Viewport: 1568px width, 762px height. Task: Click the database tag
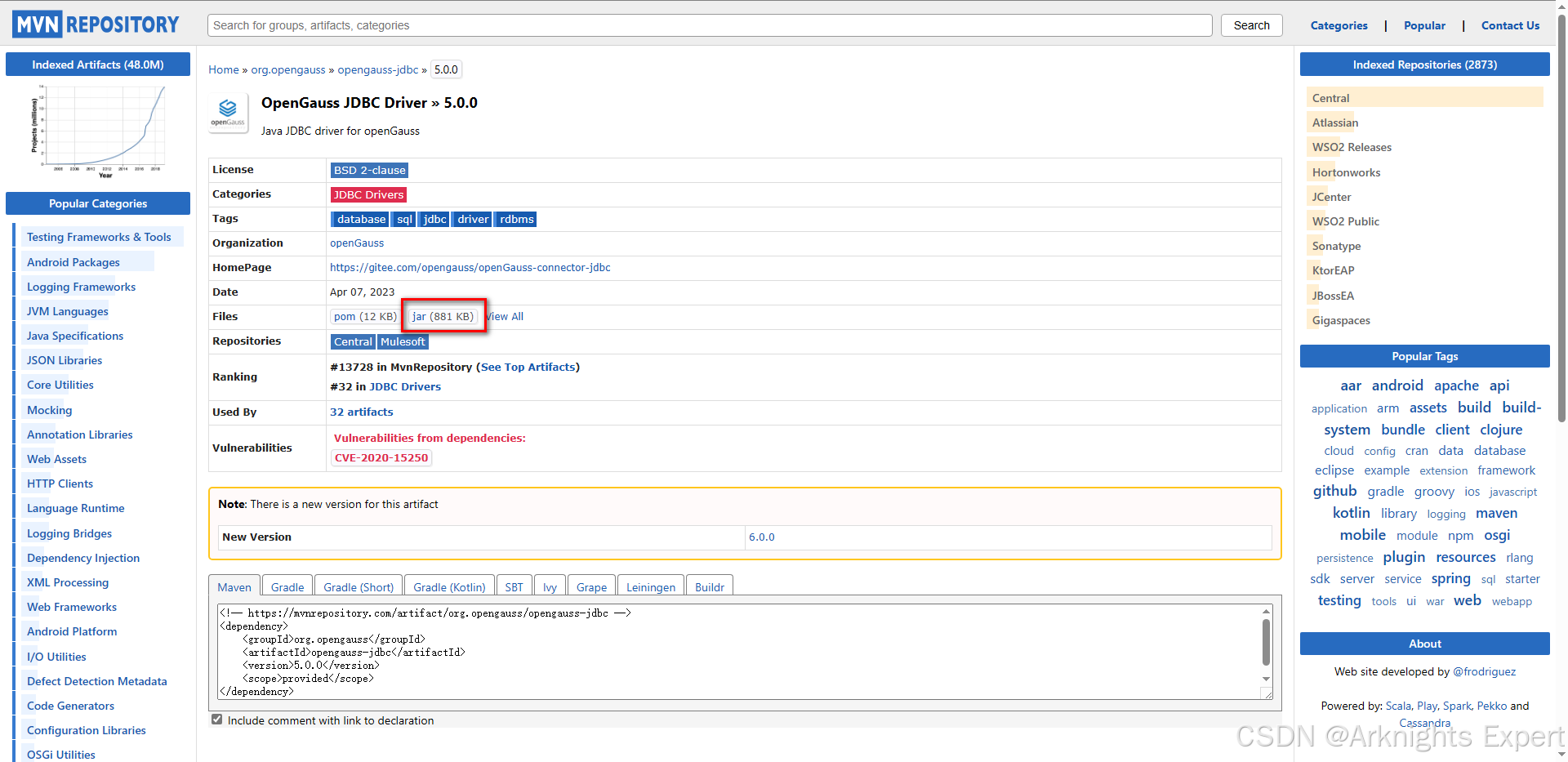361,219
